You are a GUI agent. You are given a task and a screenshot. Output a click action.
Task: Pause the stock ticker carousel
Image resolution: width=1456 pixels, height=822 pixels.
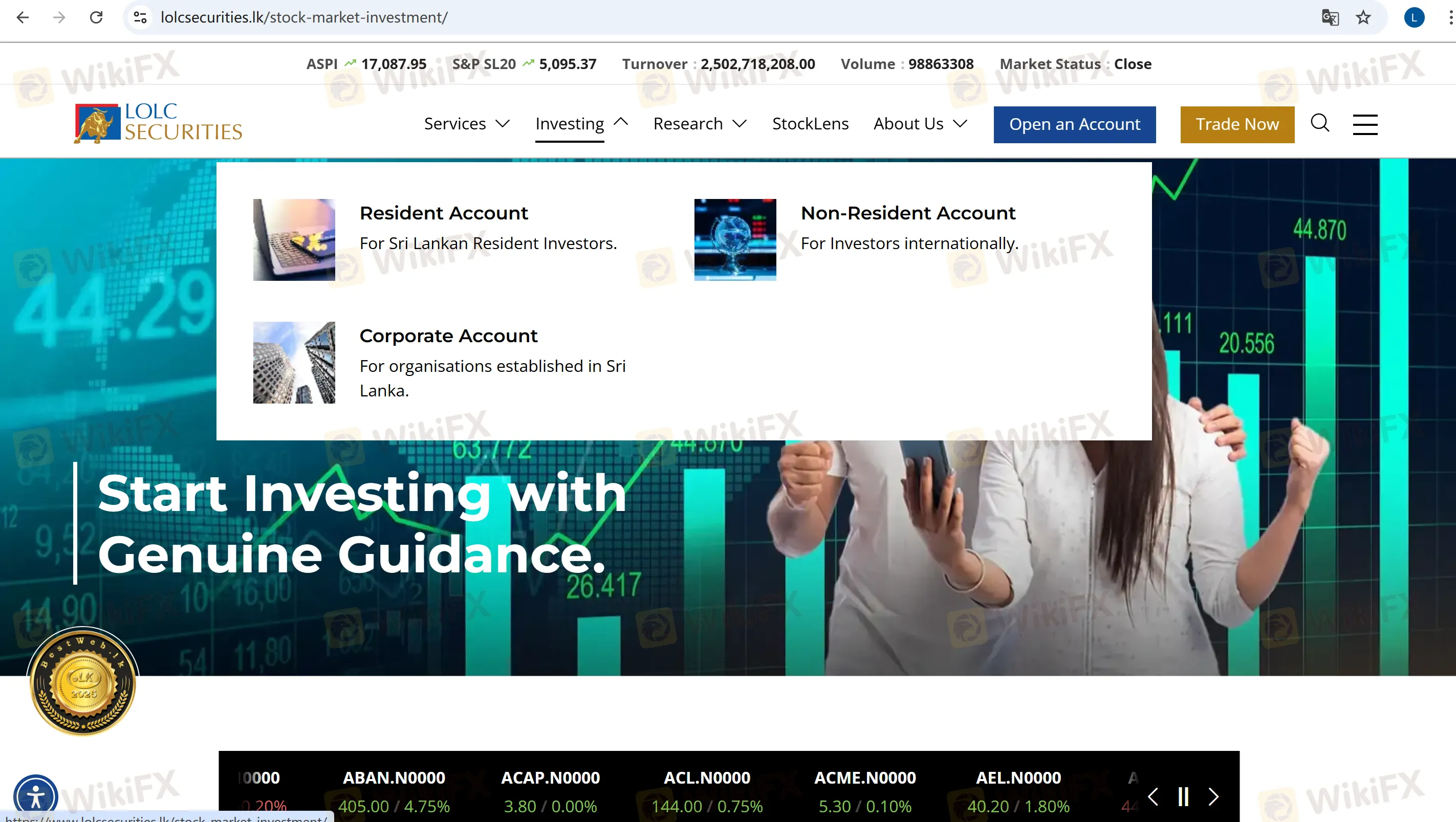(x=1182, y=796)
